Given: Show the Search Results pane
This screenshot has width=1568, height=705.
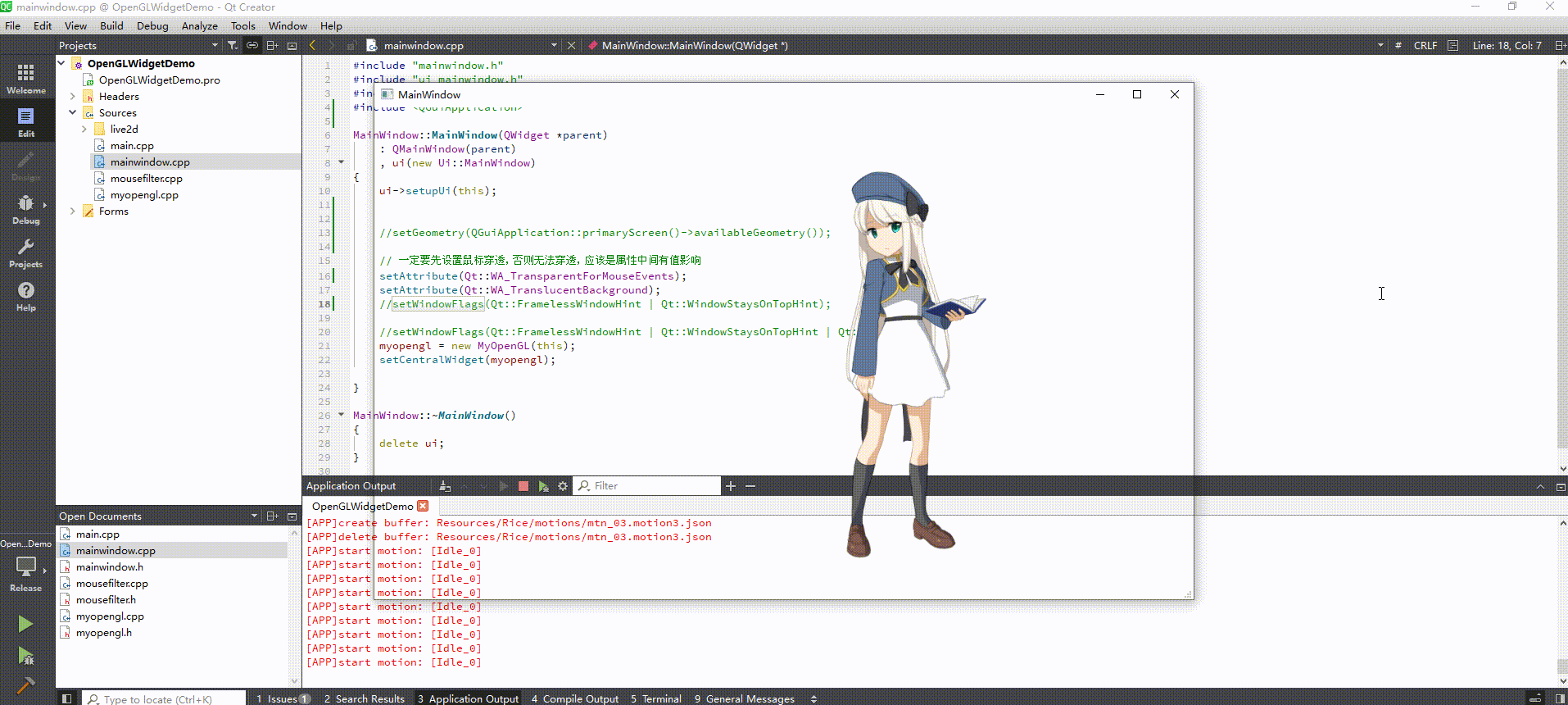Looking at the screenshot, I should (x=365, y=698).
